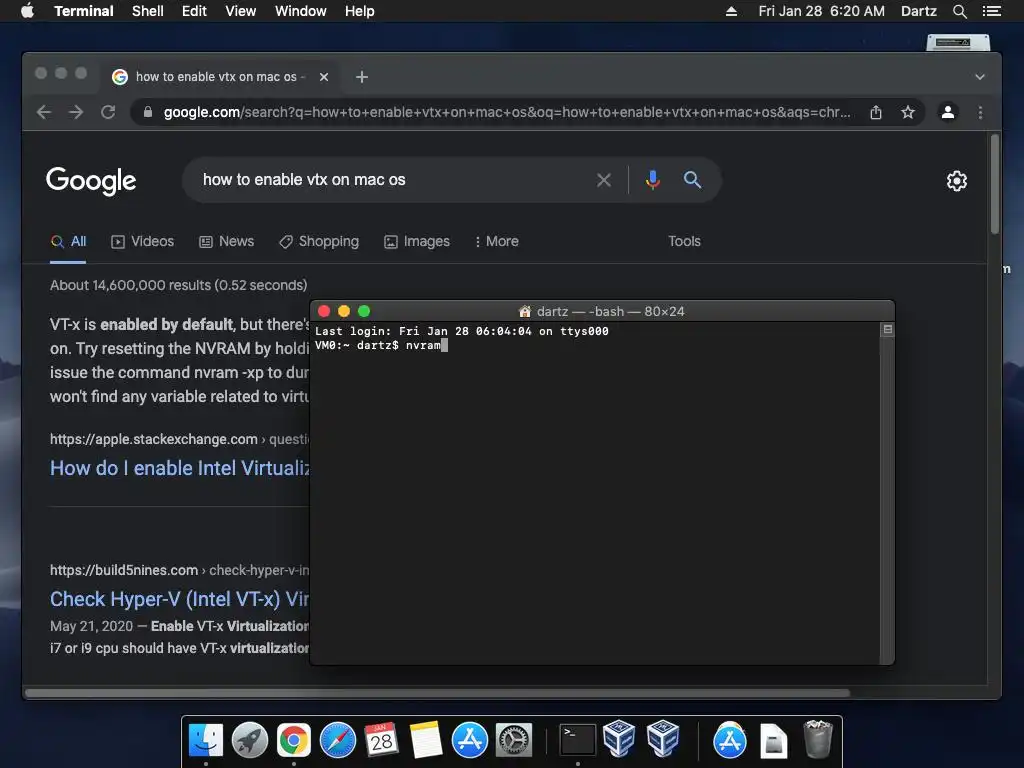1024x768 pixels.
Task: Click the Terminal icon in the Dock
Action: (x=578, y=740)
